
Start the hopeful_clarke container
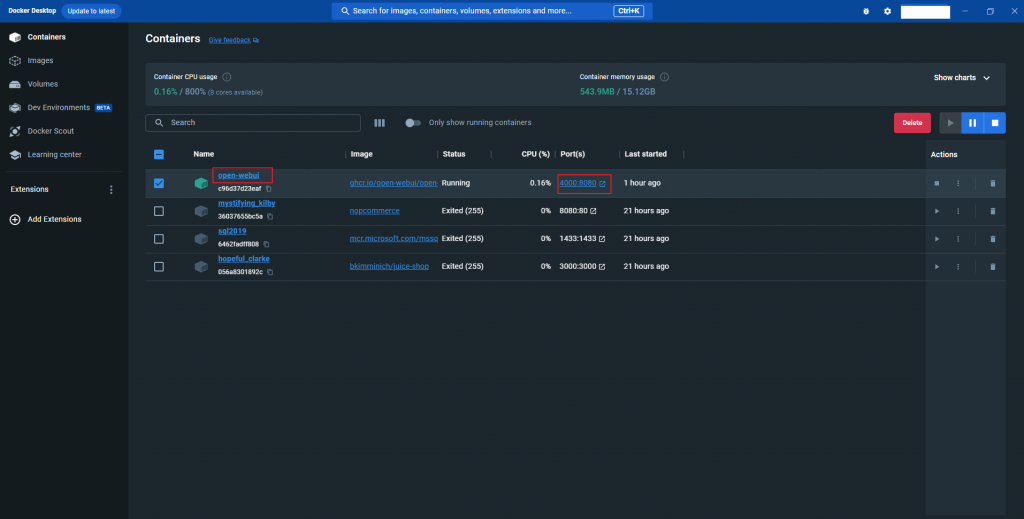pyautogui.click(x=936, y=267)
